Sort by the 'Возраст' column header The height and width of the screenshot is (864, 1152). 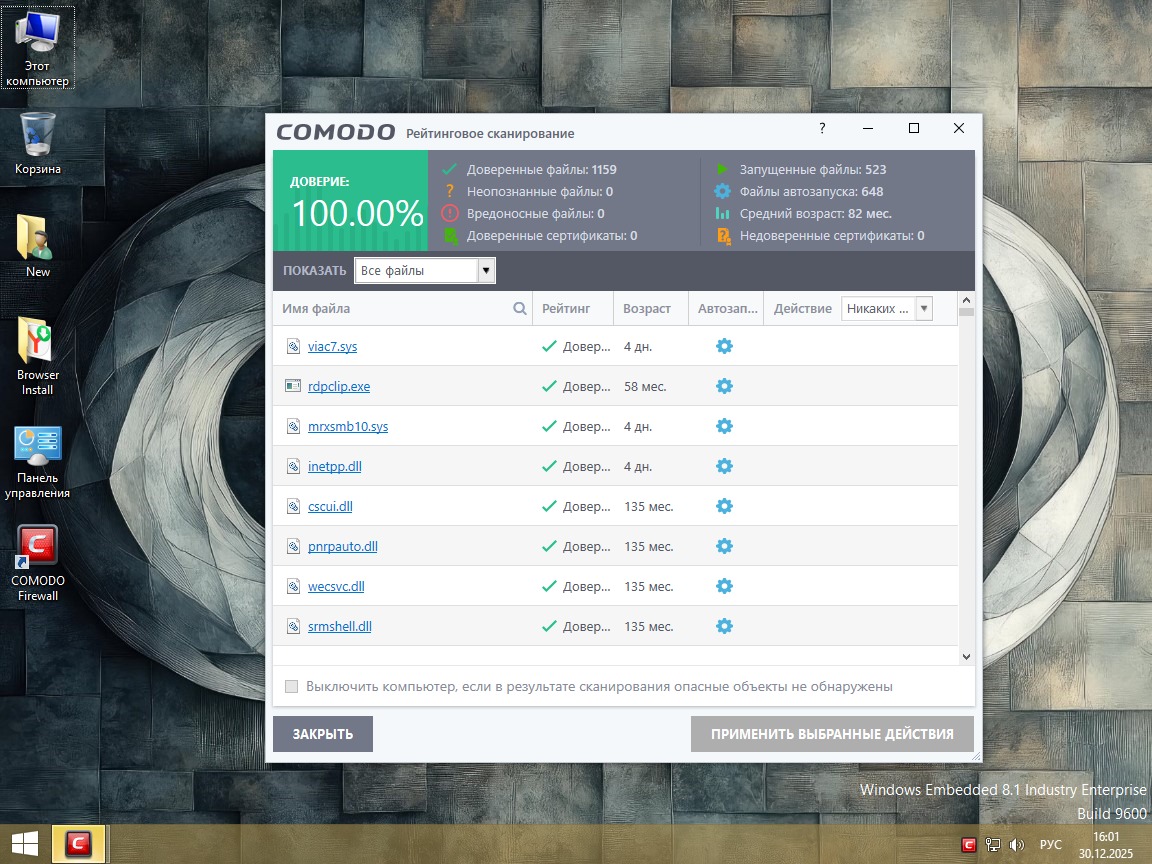(647, 309)
